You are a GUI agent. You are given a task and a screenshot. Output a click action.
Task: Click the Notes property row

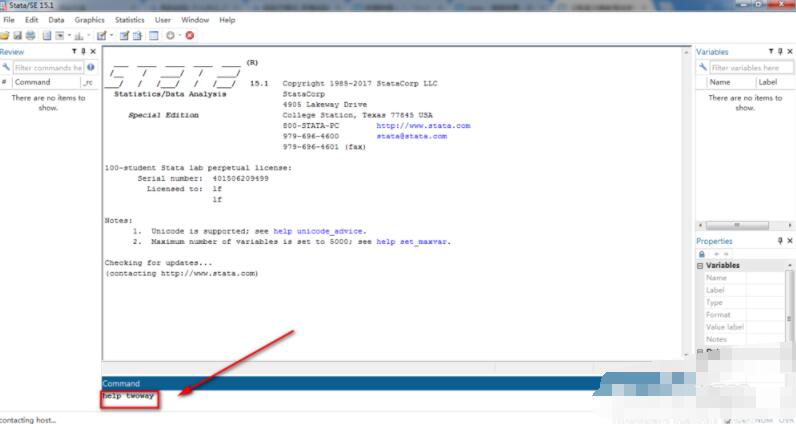click(745, 339)
